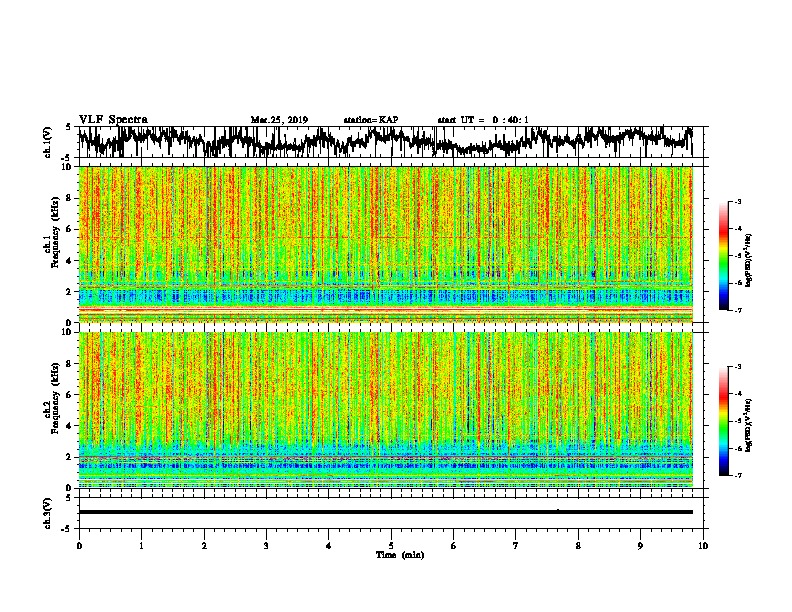792x612 pixels.
Task: Click time axis tick label "7"
Action: (x=516, y=546)
